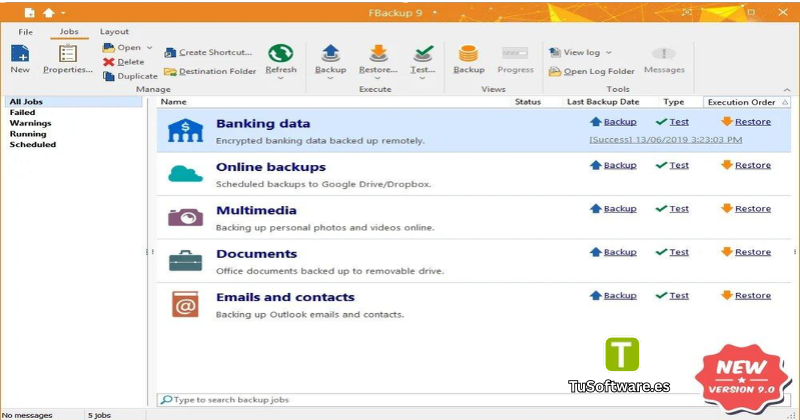Image resolution: width=800 pixels, height=420 pixels.
Task: Sort by Name column header
Action: click(173, 102)
